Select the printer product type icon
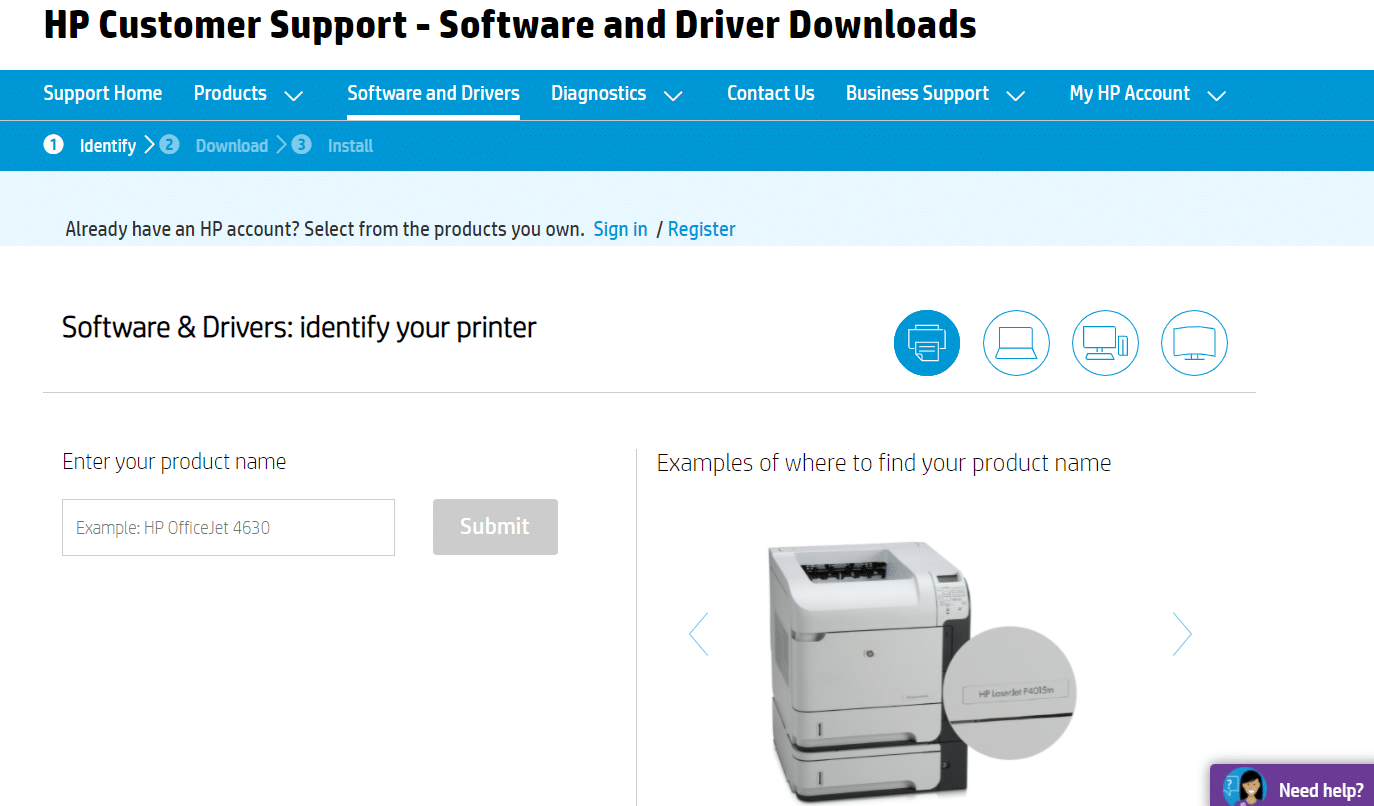1374x806 pixels. (x=926, y=343)
